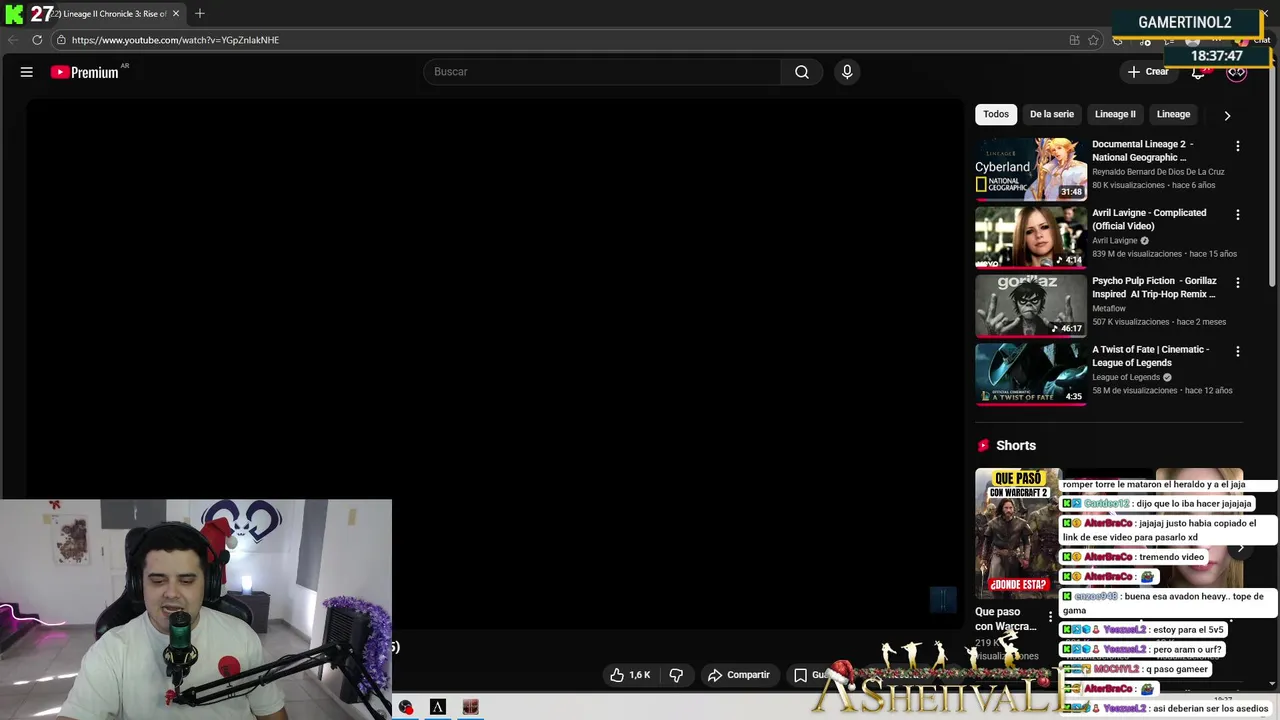
Task: Open the Avril Lavigne video thumbnail
Action: click(x=1031, y=237)
